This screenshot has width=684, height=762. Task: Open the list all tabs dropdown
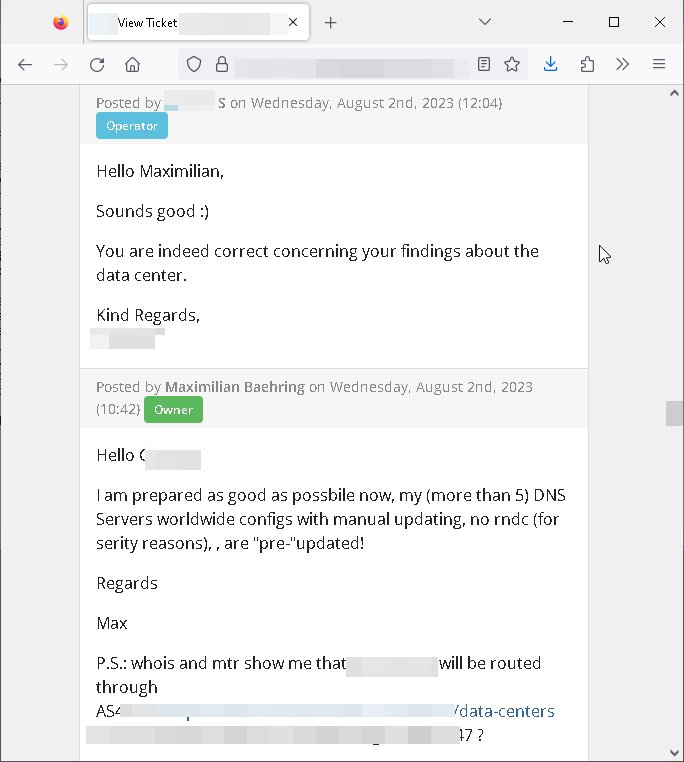484,22
